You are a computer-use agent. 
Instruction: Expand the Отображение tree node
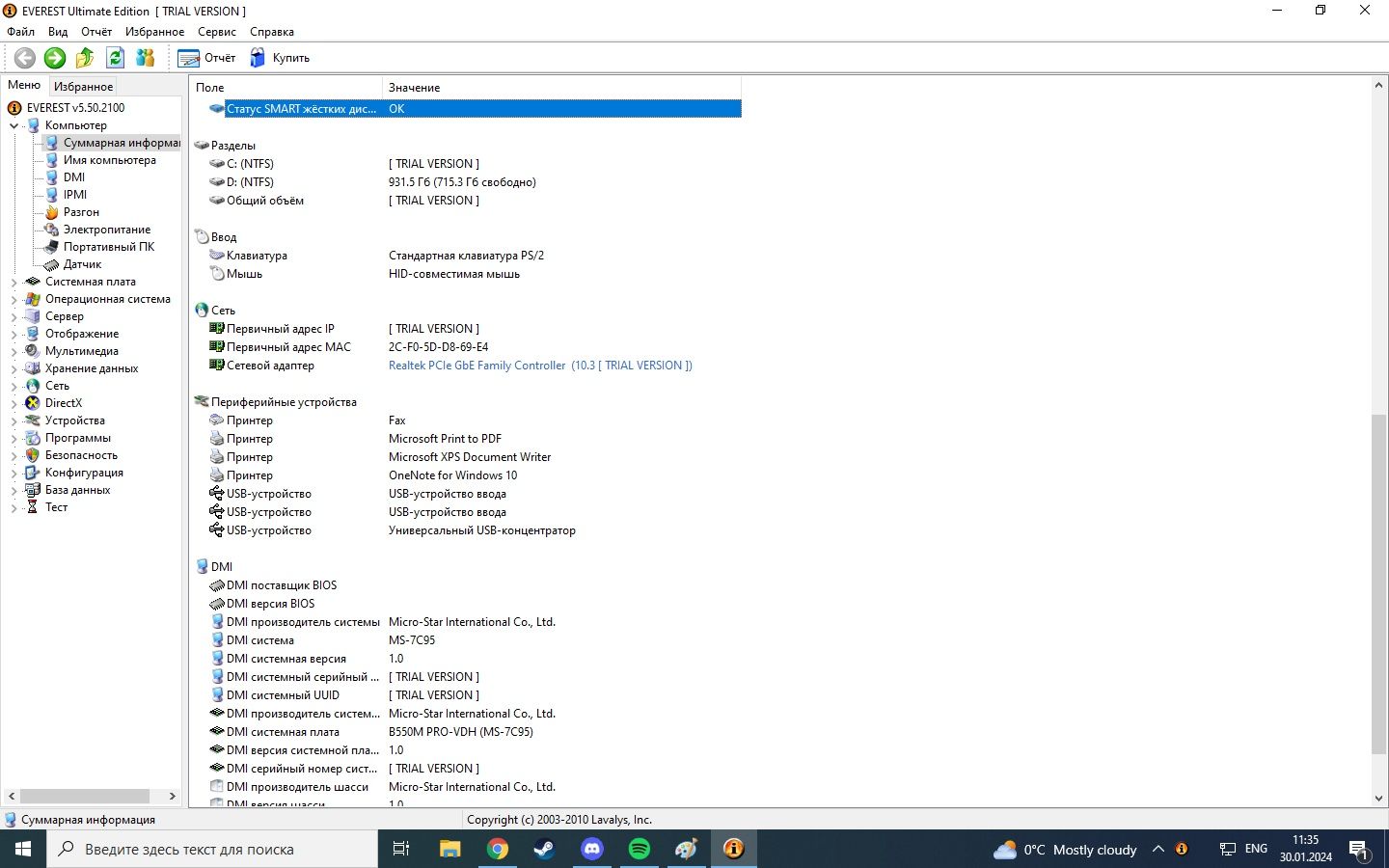point(14,334)
